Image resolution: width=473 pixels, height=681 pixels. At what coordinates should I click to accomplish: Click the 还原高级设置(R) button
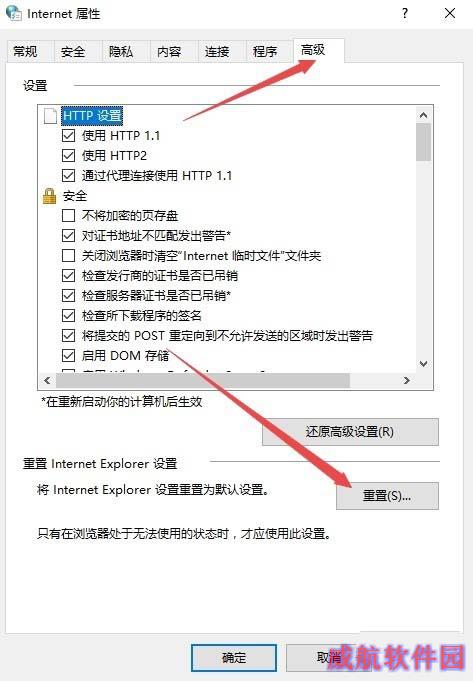[350, 432]
